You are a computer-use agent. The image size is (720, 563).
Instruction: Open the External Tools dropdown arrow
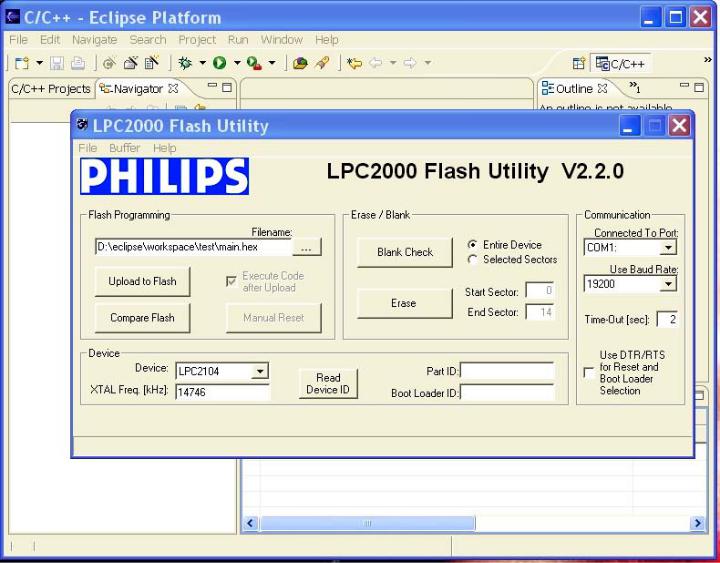click(x=272, y=63)
